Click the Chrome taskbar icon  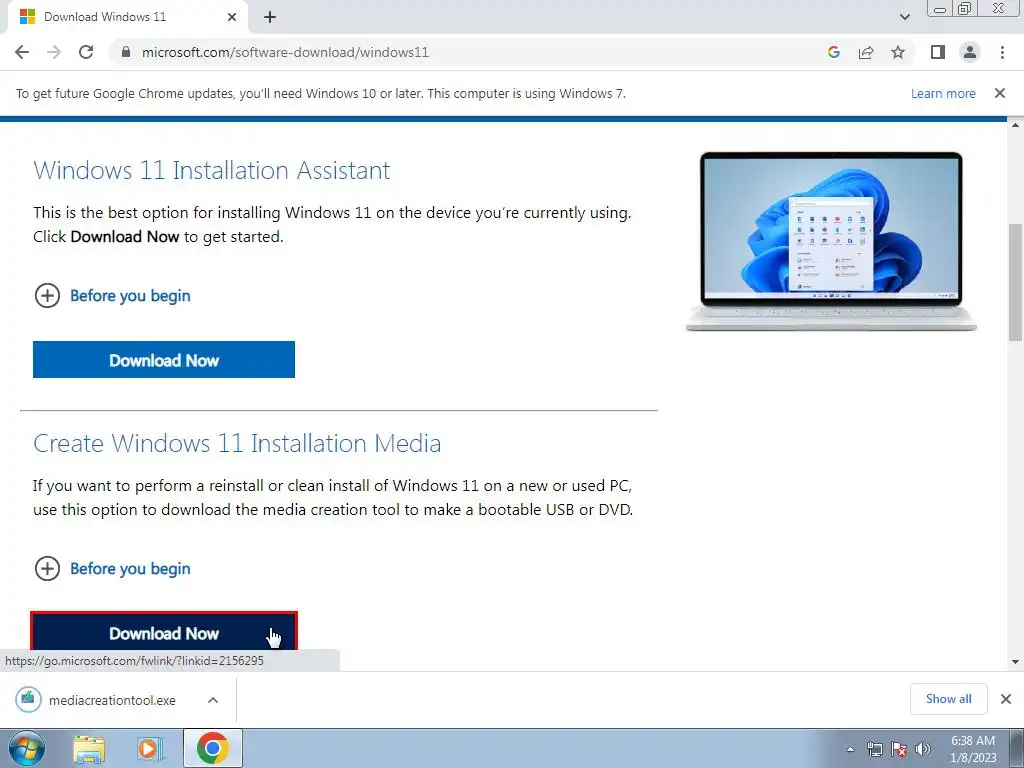(x=213, y=748)
